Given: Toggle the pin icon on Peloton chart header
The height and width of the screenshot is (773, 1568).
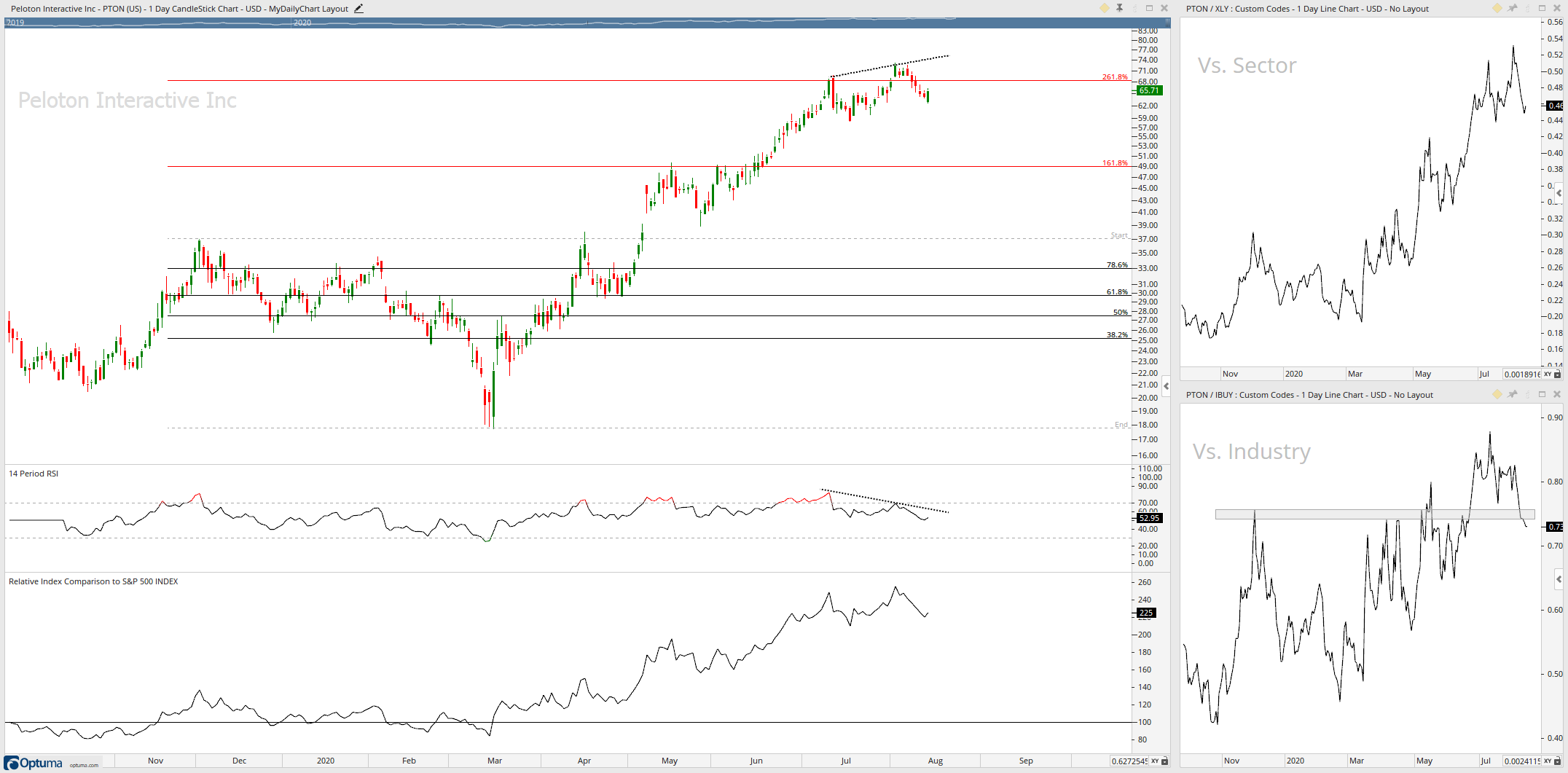Looking at the screenshot, I should [x=1120, y=8].
